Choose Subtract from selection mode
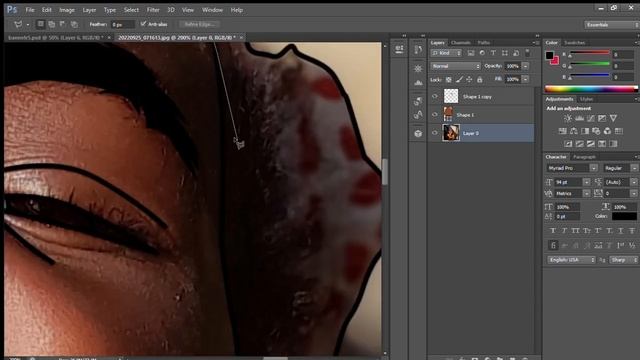Viewport: 640px width, 360px height. pos(63,24)
